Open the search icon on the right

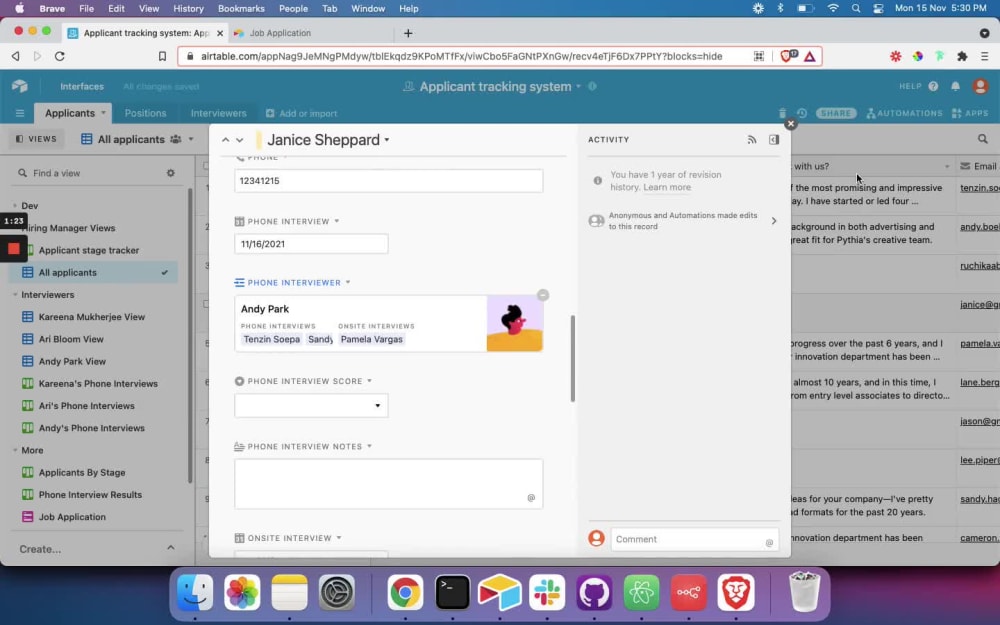tap(984, 137)
